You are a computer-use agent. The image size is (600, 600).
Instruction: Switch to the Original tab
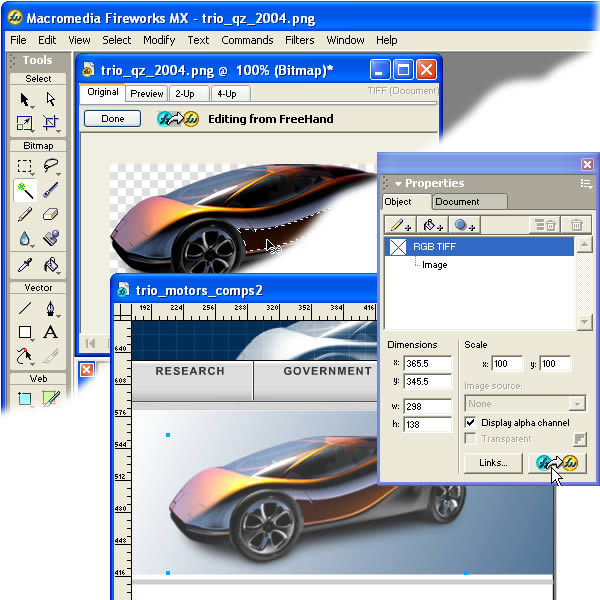[103, 92]
